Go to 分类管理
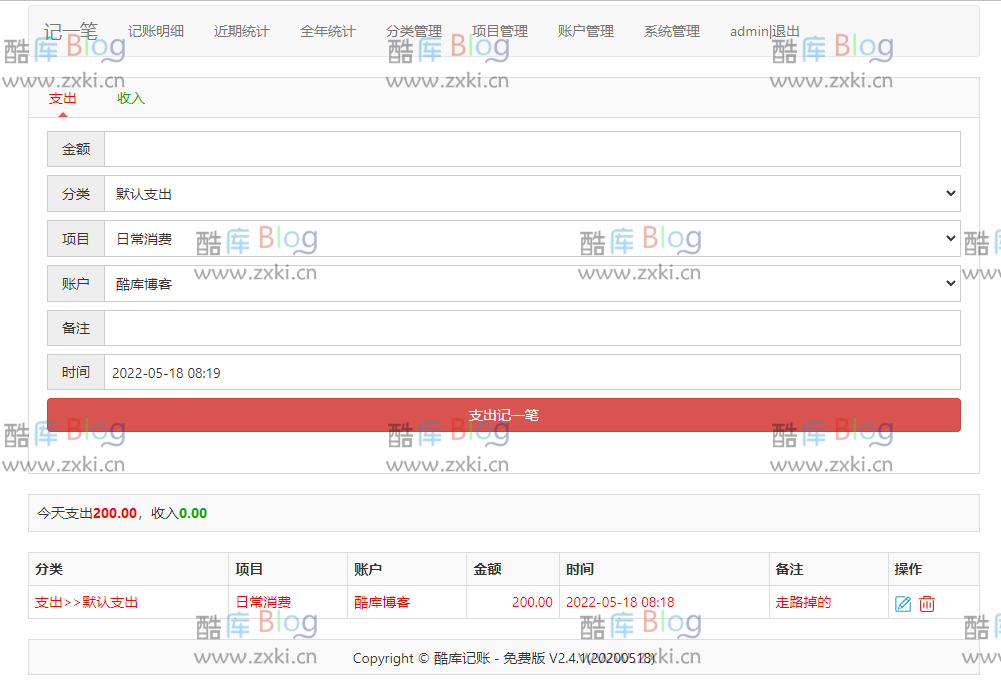 [413, 30]
